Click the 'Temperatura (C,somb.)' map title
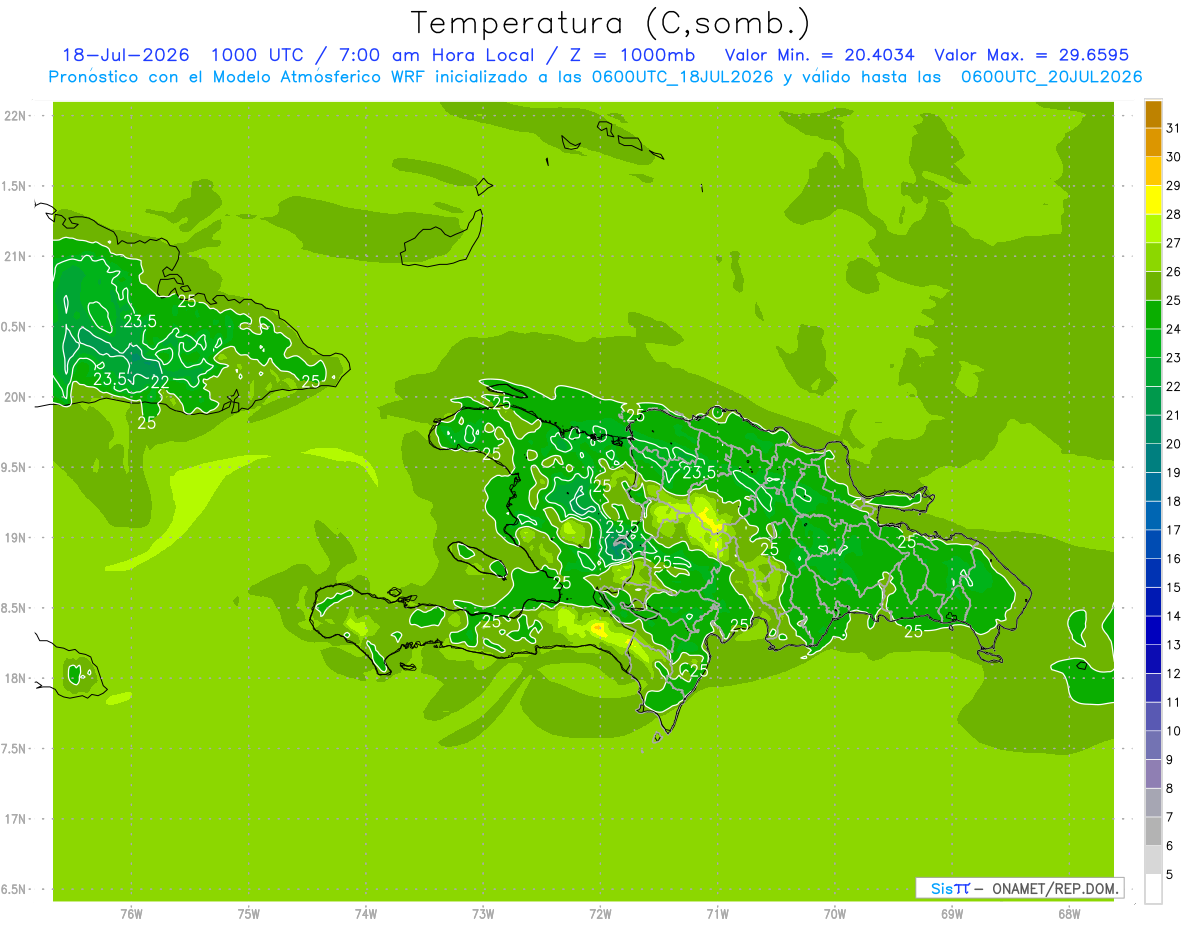The width and height of the screenshot is (1200, 927). point(610,23)
